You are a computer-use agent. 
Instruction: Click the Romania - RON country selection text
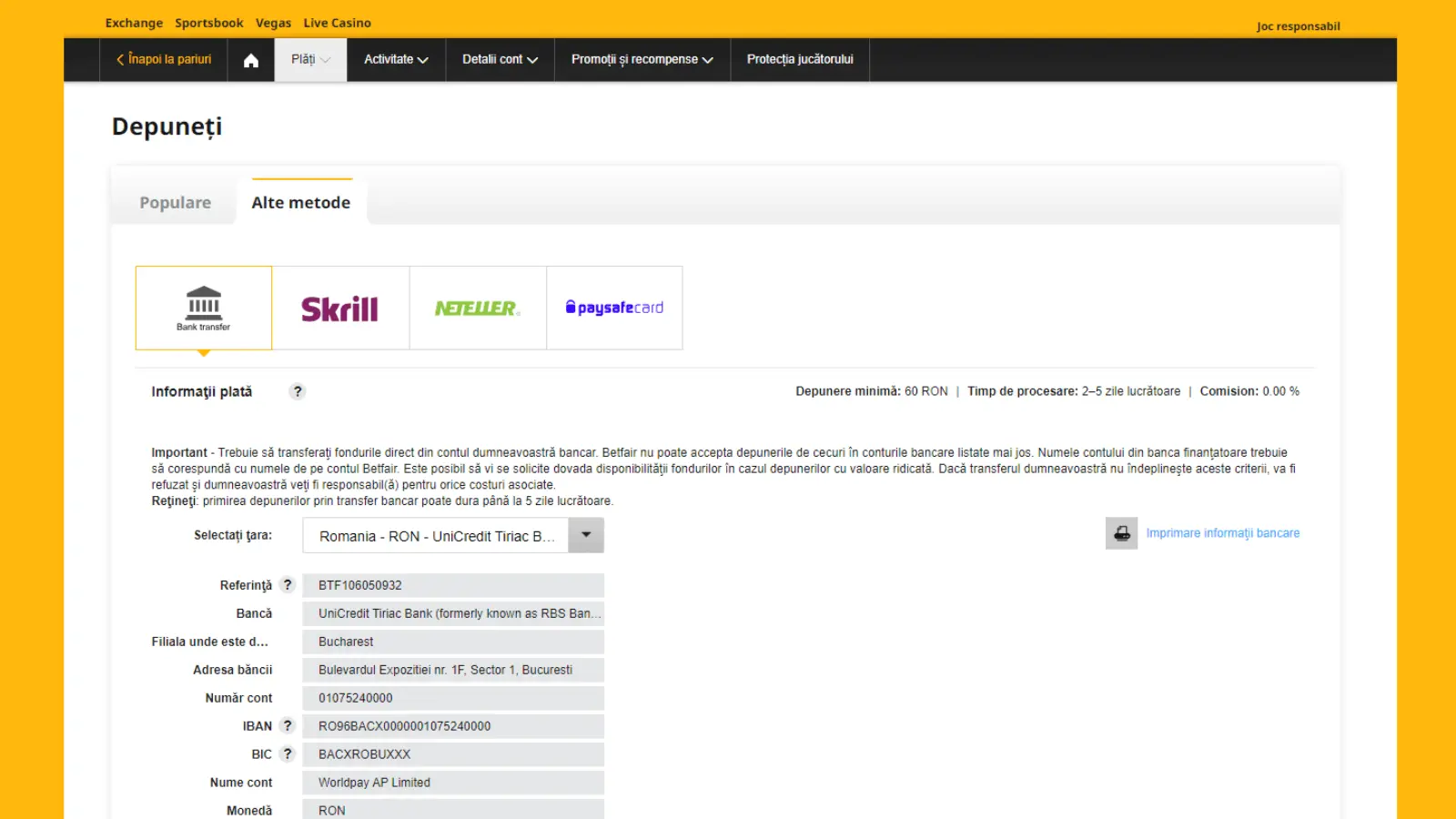tap(437, 536)
